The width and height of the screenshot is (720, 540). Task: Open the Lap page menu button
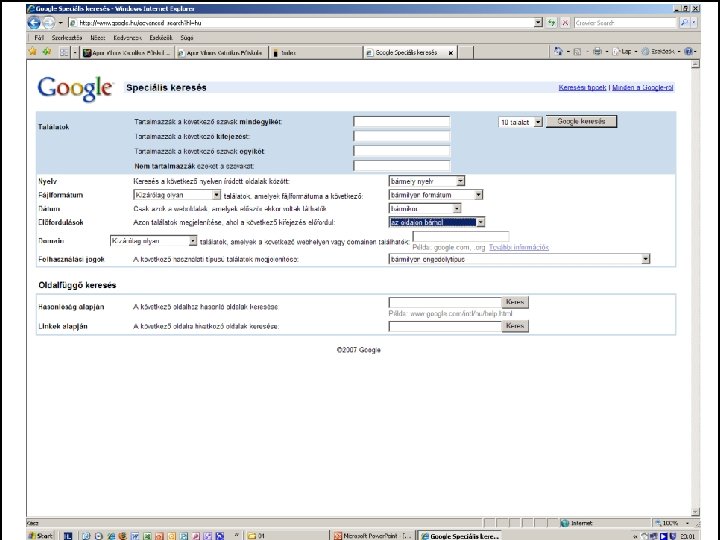tap(623, 51)
